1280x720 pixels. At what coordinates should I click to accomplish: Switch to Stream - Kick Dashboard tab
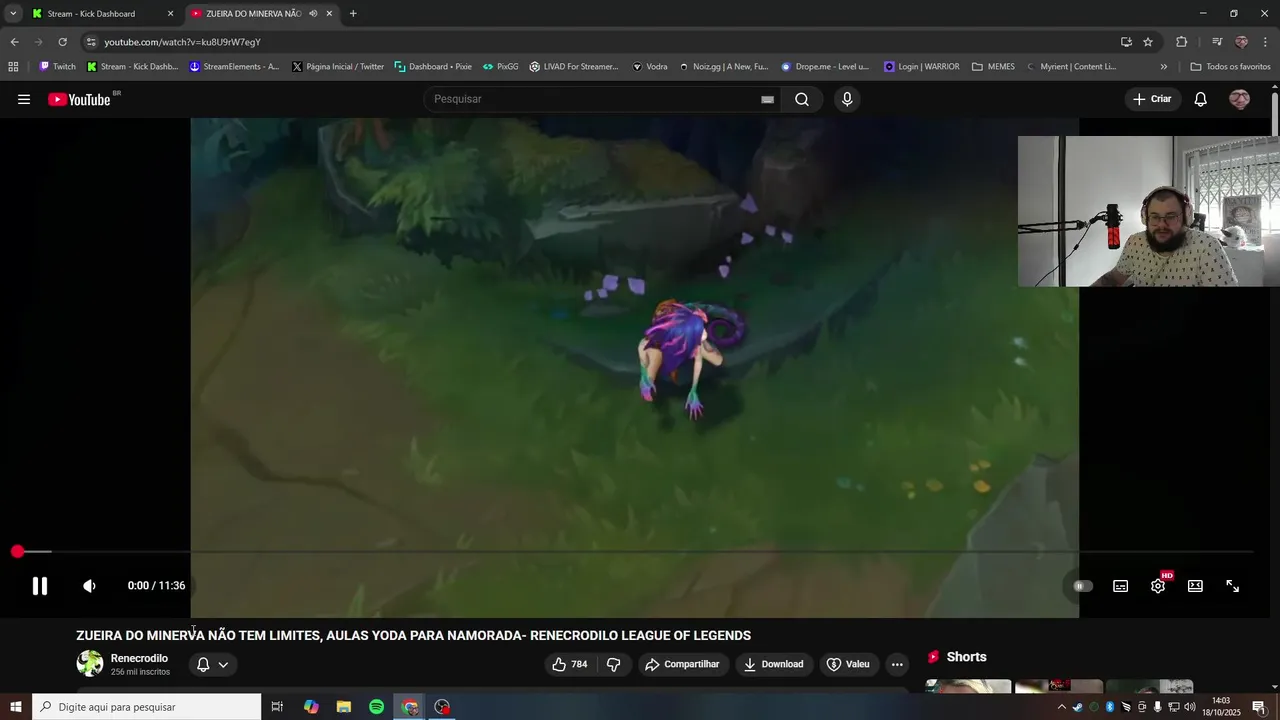click(x=100, y=14)
